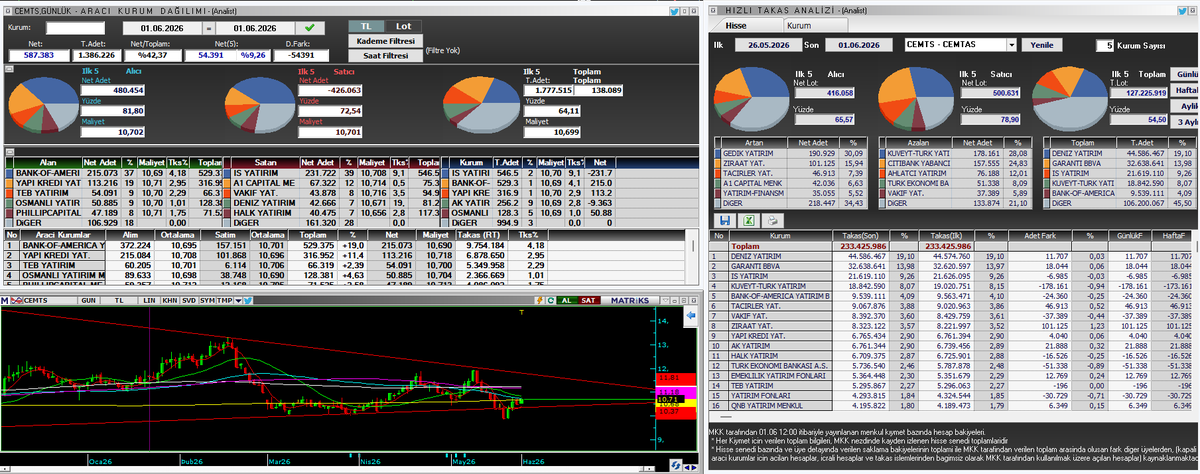Screen dimensions: 1200x474
Task: Collapse the Alan/Satan tables section
Action: click(x=9, y=151)
